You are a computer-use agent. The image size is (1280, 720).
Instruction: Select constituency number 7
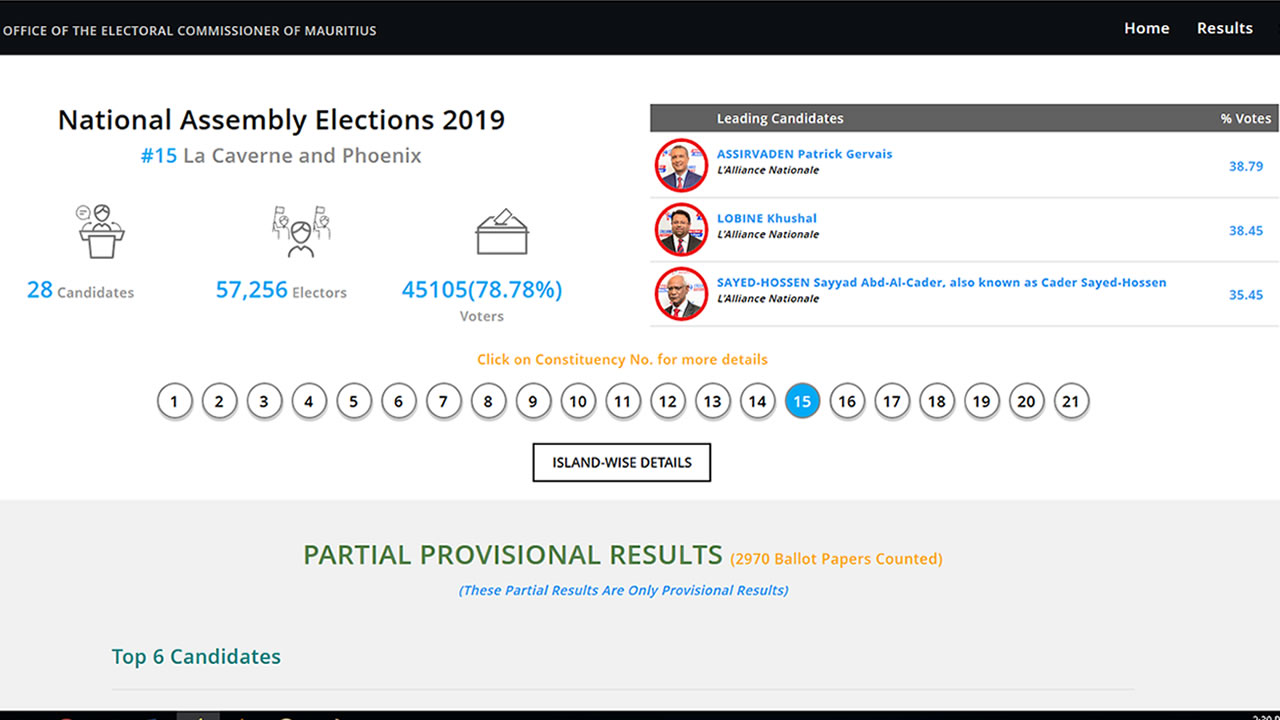coord(443,401)
